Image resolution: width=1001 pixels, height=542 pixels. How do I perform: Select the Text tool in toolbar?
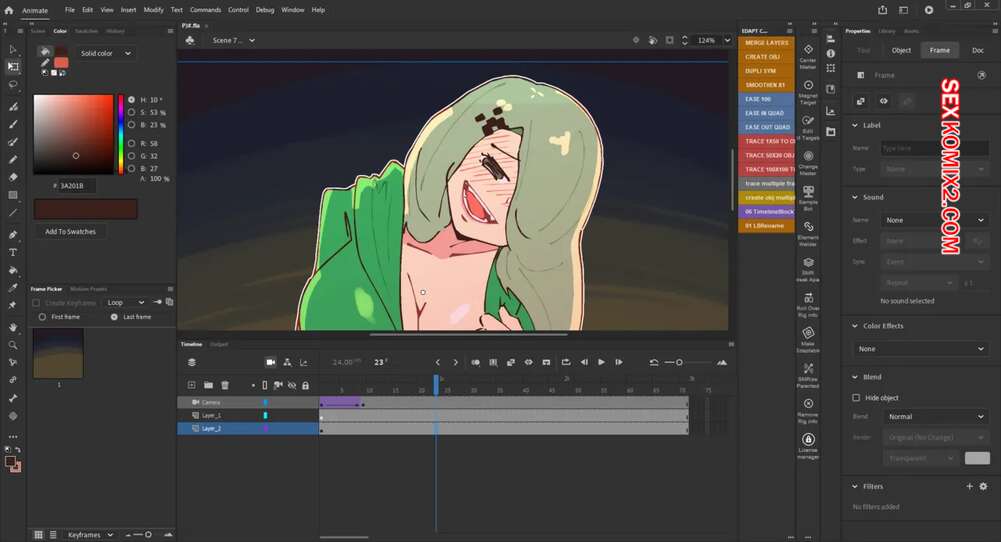tap(13, 253)
